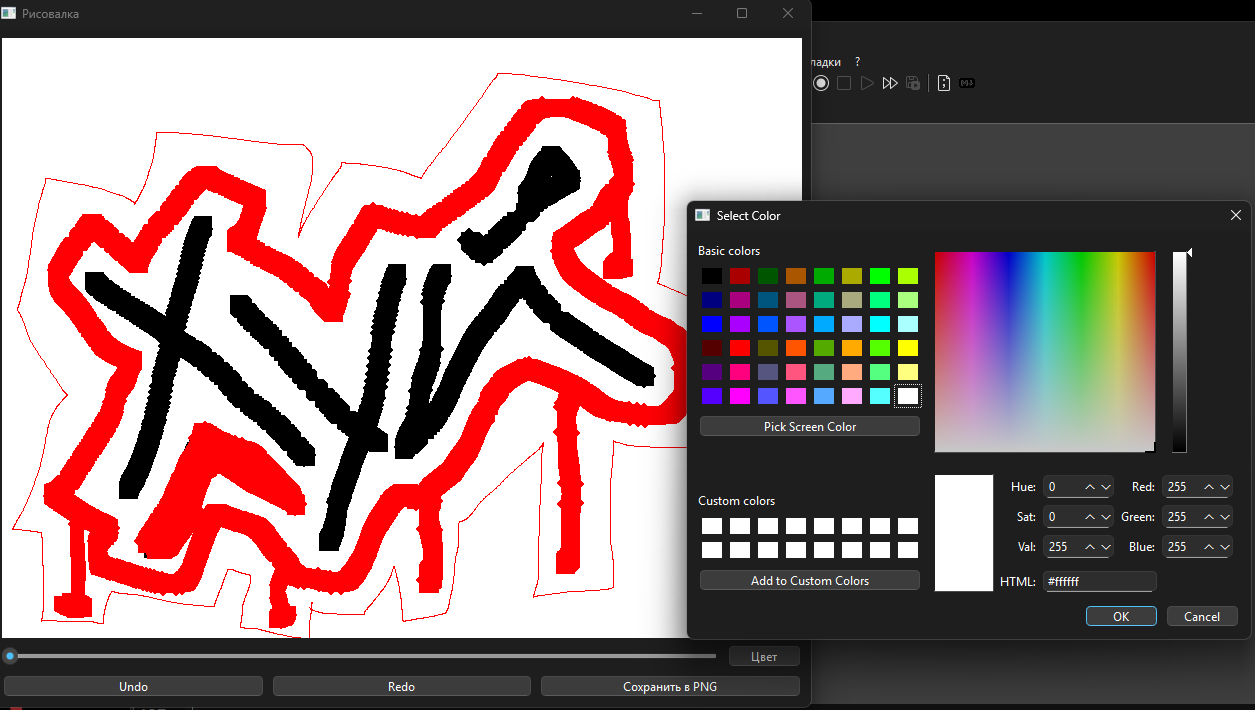This screenshot has width=1255, height=710.
Task: Click the Redo button in Рисовалка
Action: click(x=401, y=686)
